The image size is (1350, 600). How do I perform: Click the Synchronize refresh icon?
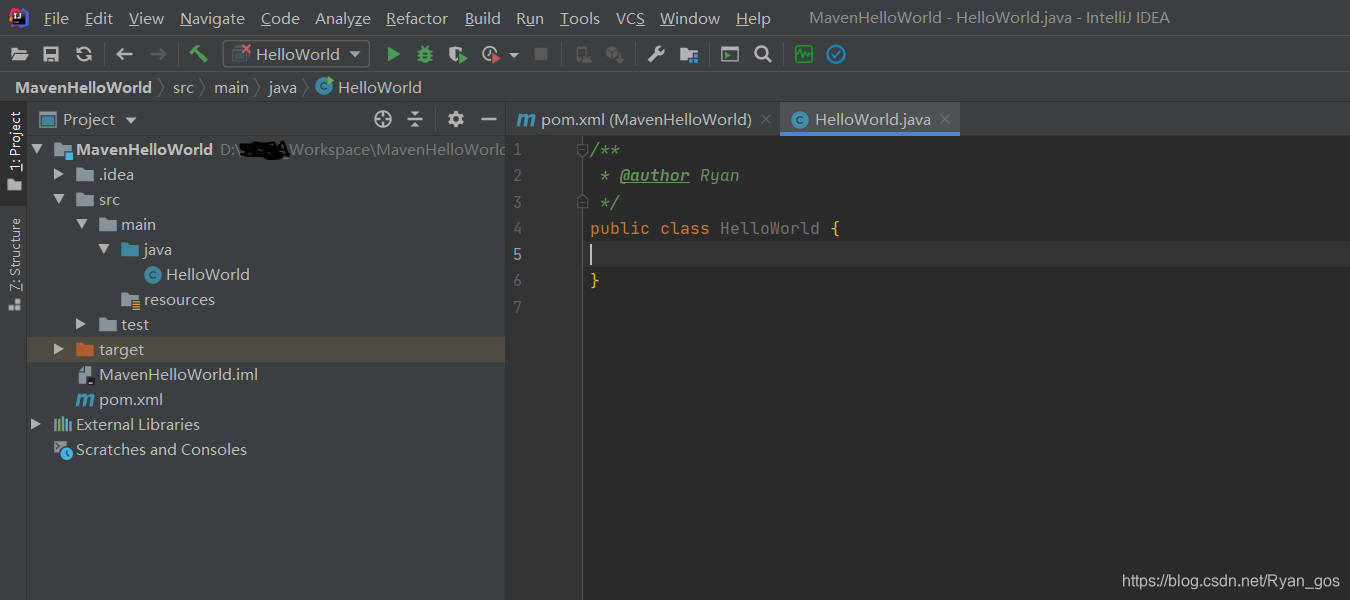(84, 54)
